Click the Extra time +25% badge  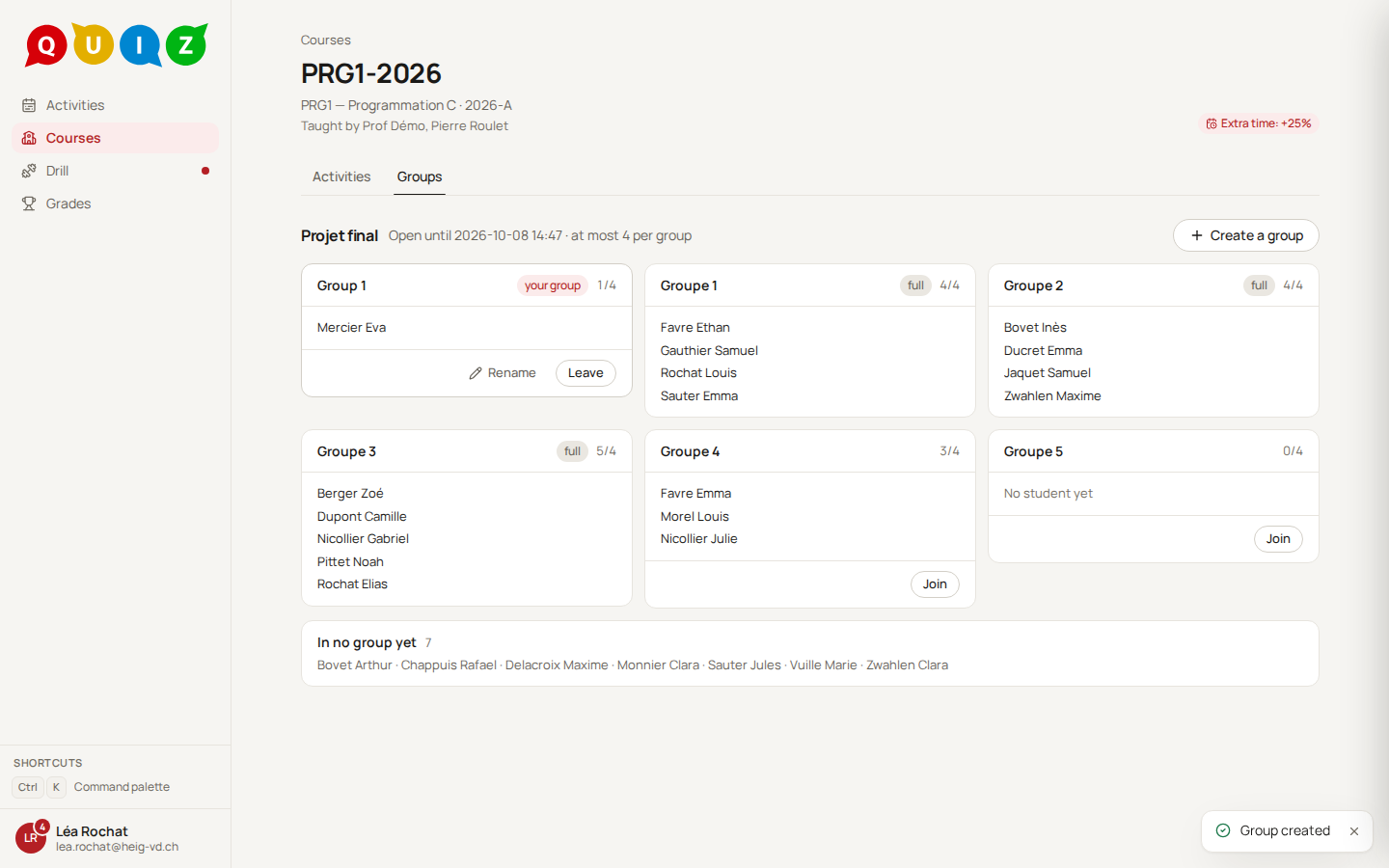(1259, 123)
